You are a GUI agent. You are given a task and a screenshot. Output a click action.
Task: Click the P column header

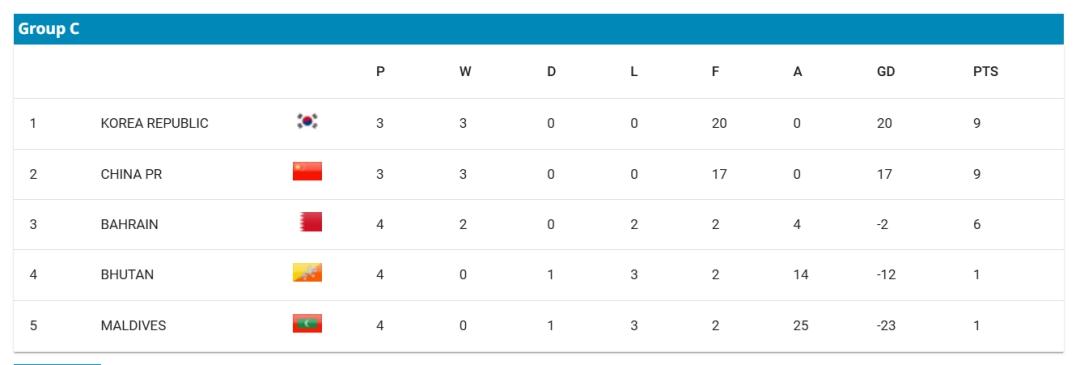pyautogui.click(x=380, y=72)
